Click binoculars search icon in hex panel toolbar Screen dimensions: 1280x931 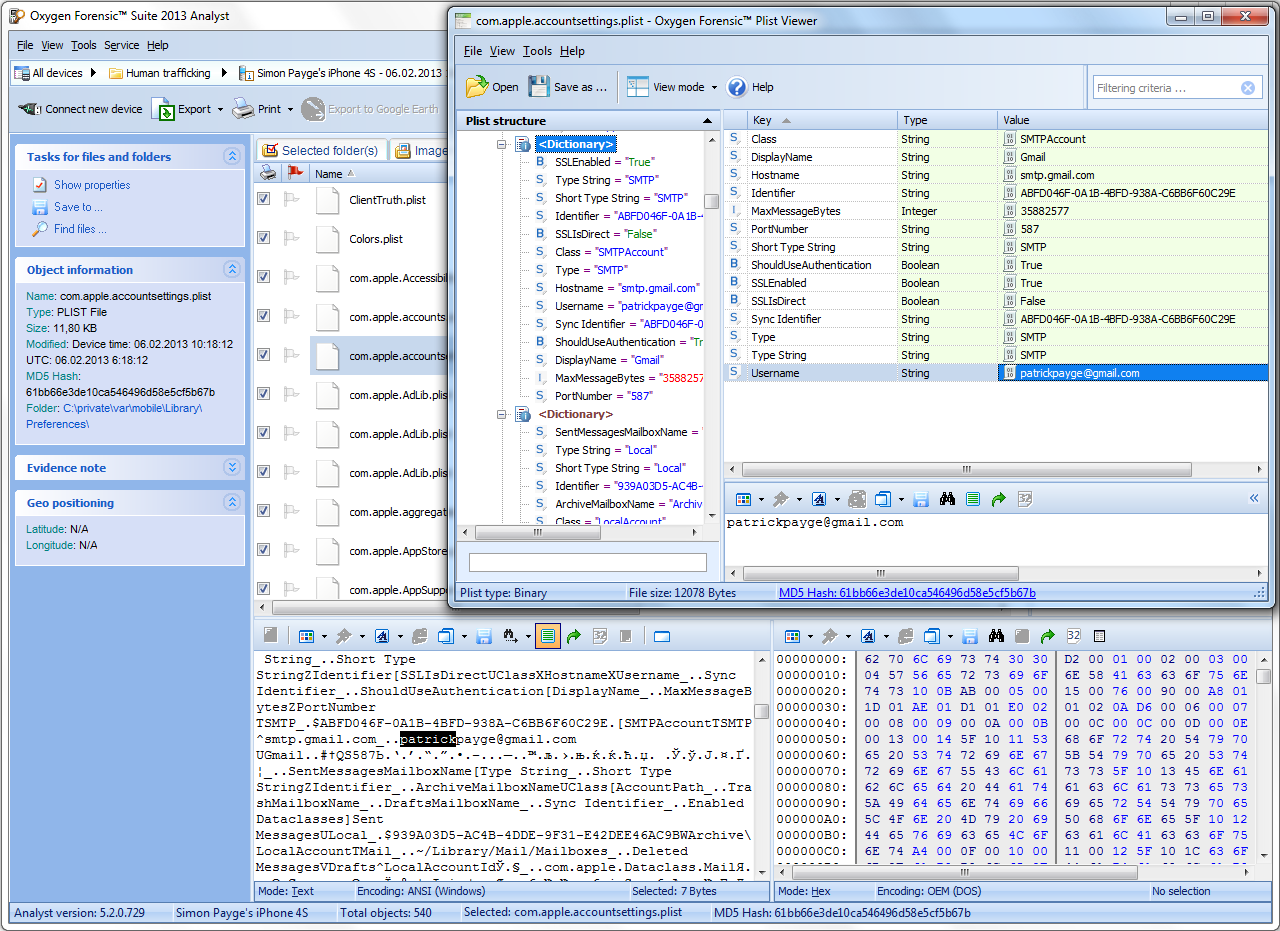coord(995,636)
